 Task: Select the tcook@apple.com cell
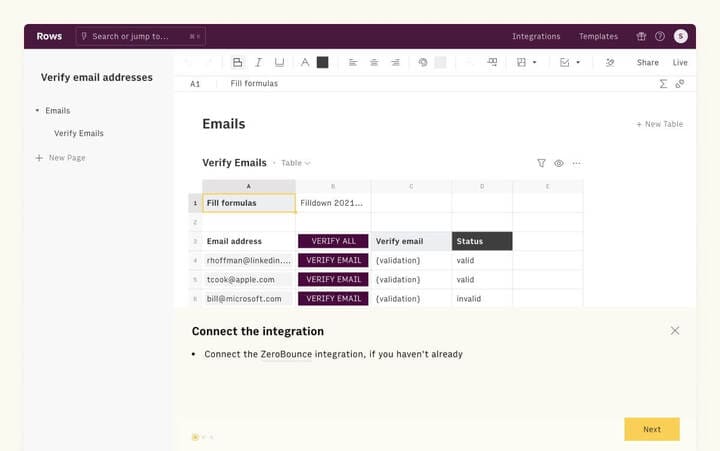248,279
